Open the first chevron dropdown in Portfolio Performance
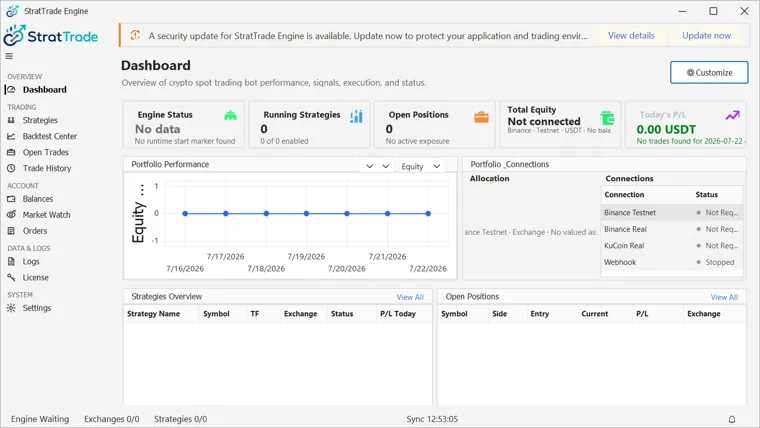Viewport: 760px width, 428px height. [x=369, y=166]
